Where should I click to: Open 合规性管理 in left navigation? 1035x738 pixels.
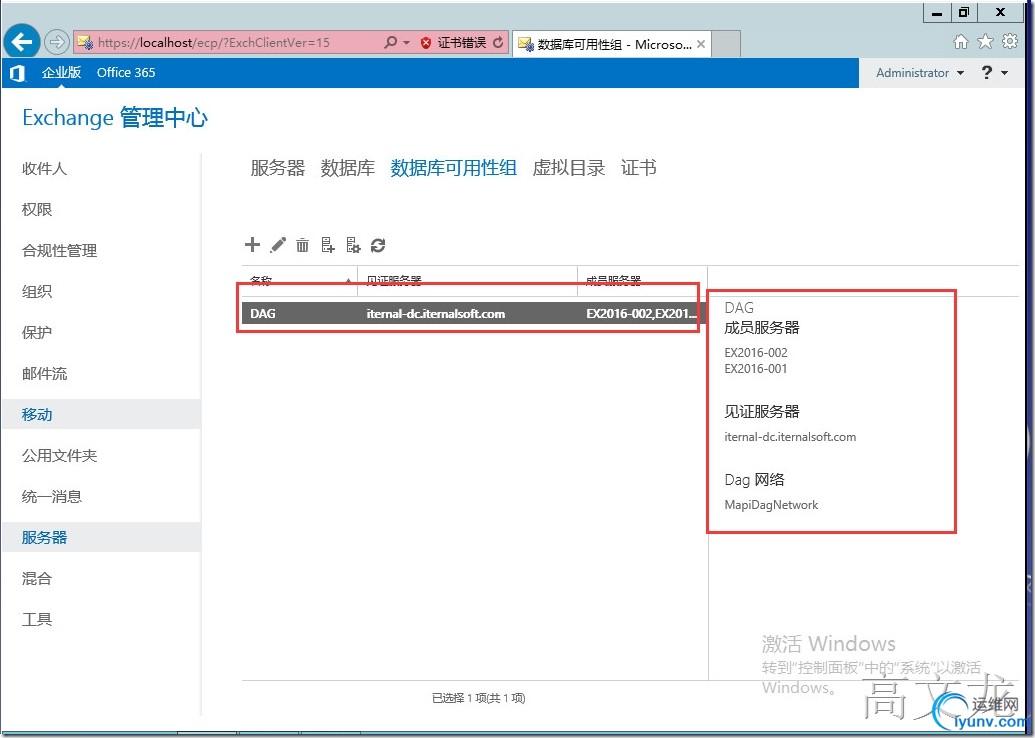click(x=59, y=250)
